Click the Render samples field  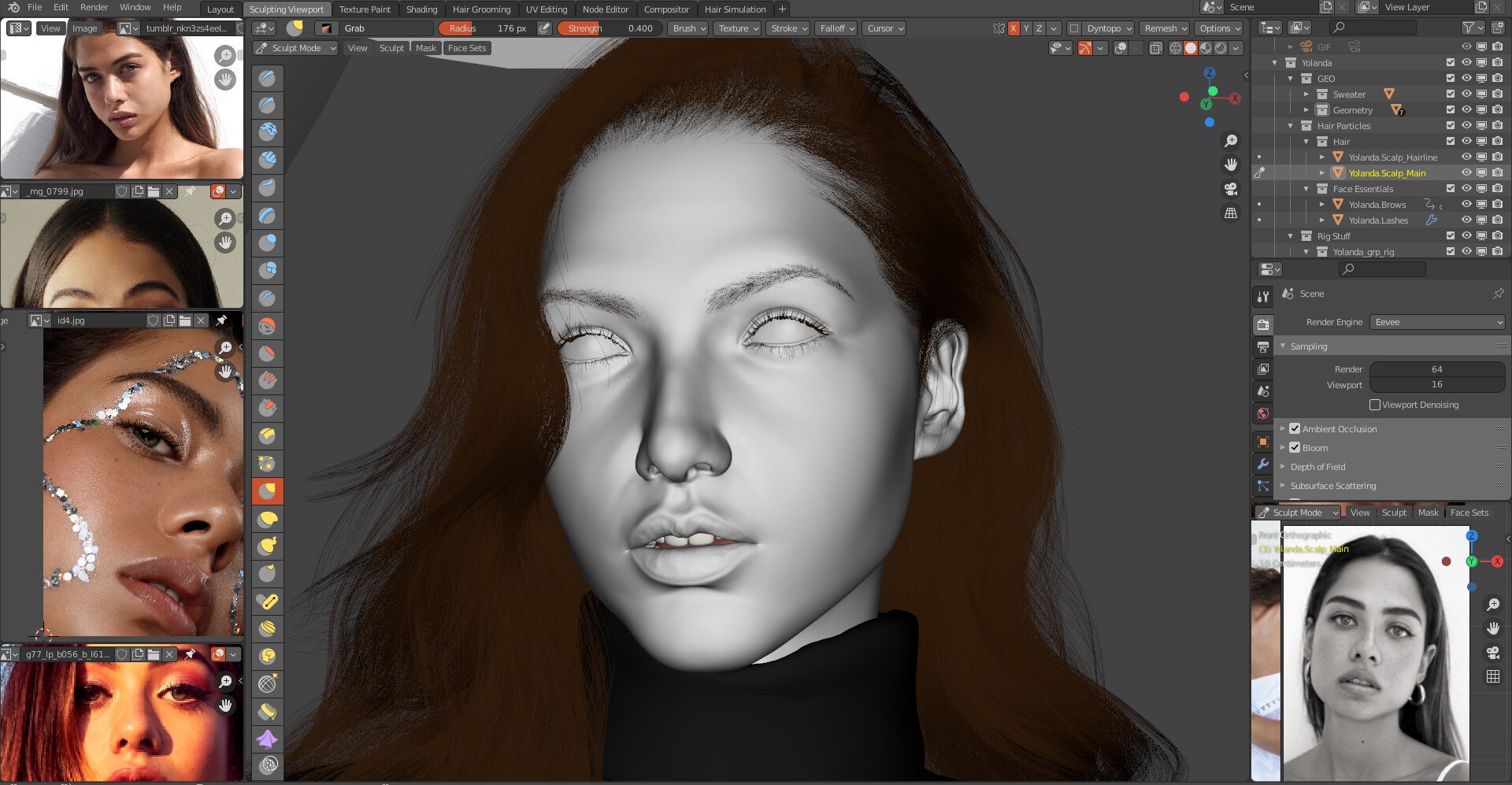1437,369
